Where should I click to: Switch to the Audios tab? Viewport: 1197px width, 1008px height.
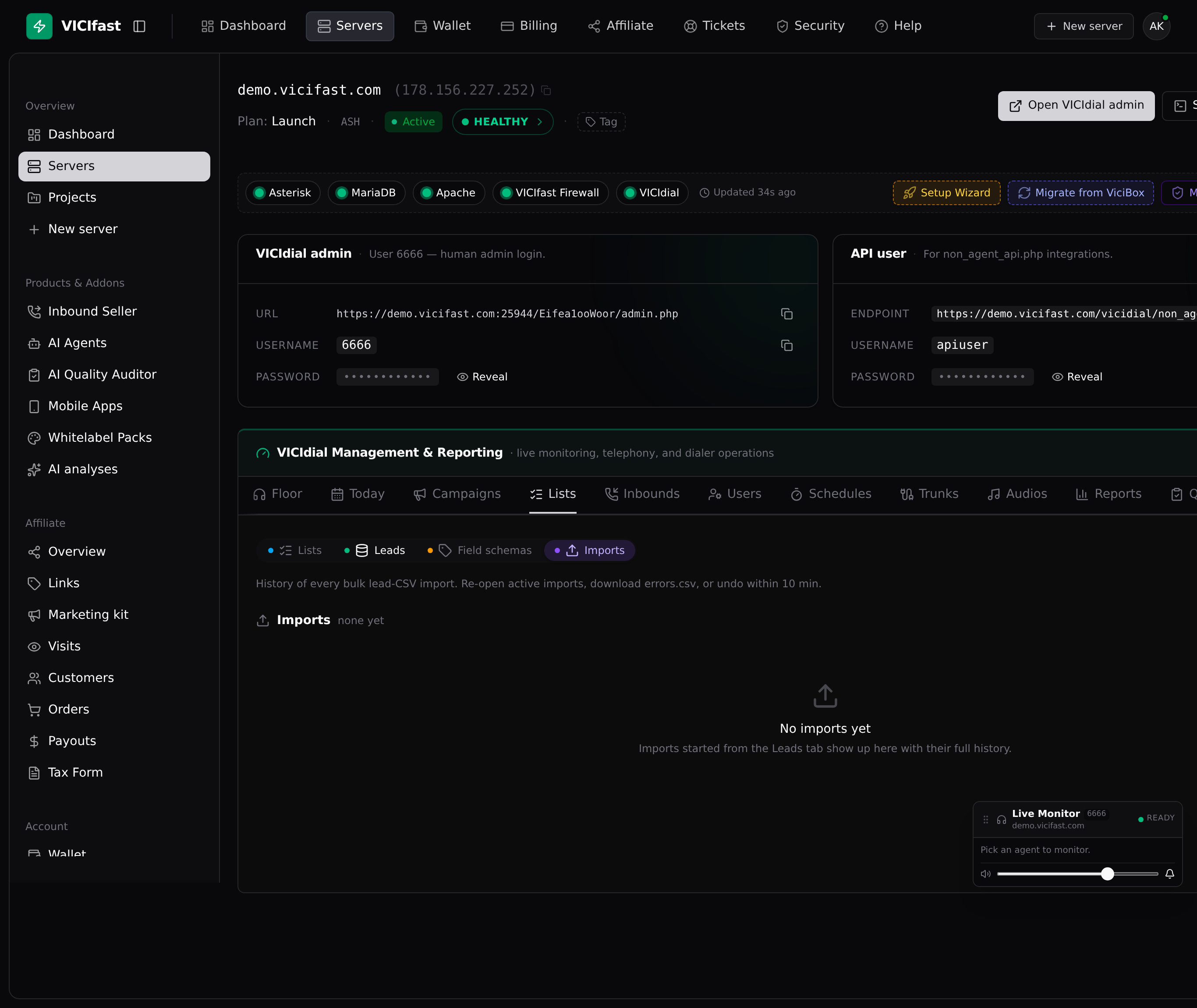pyautogui.click(x=1017, y=494)
